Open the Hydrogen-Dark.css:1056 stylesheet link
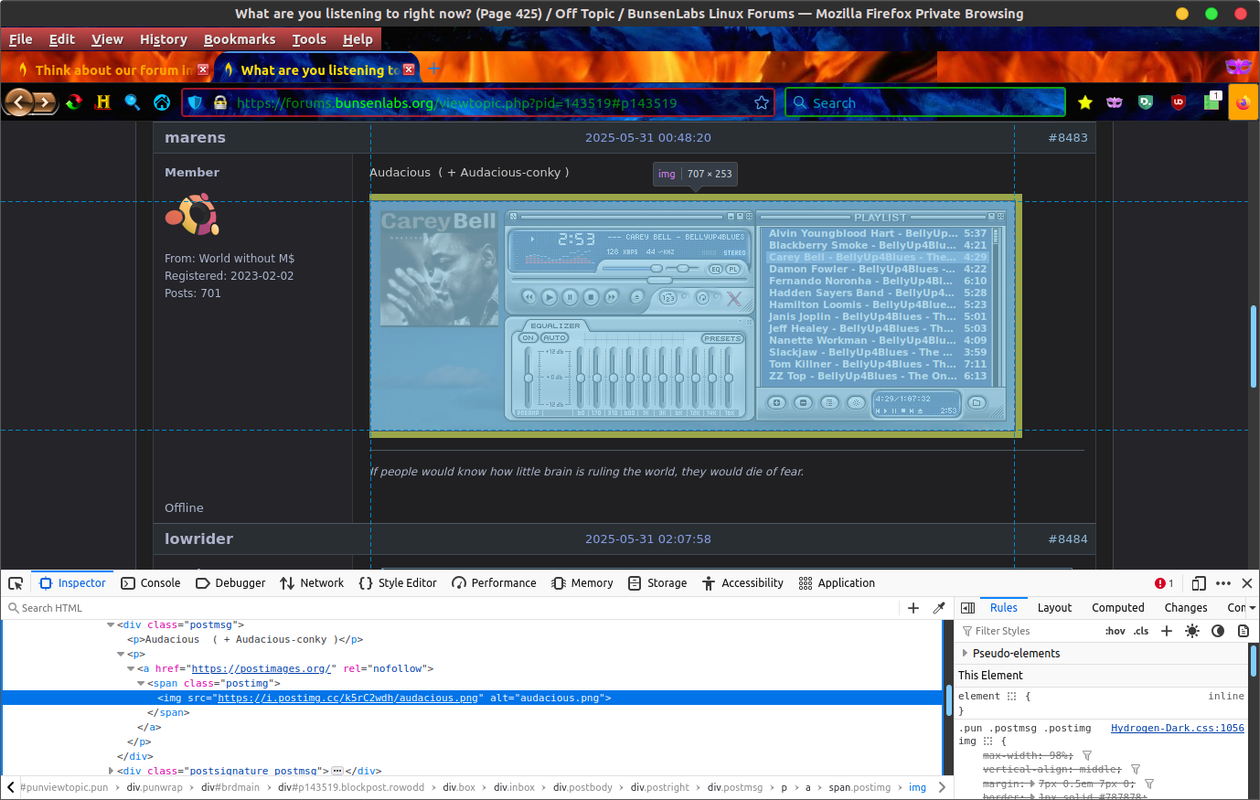Image resolution: width=1260 pixels, height=800 pixels. click(1177, 728)
